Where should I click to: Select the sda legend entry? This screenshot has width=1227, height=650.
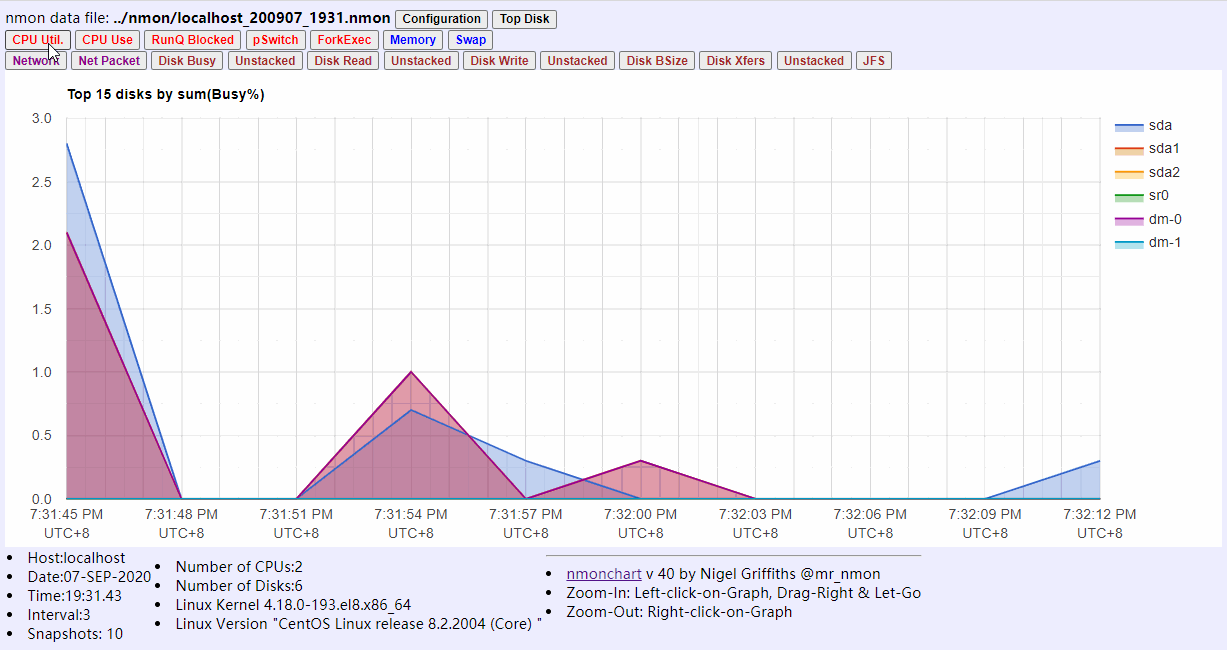[1160, 125]
